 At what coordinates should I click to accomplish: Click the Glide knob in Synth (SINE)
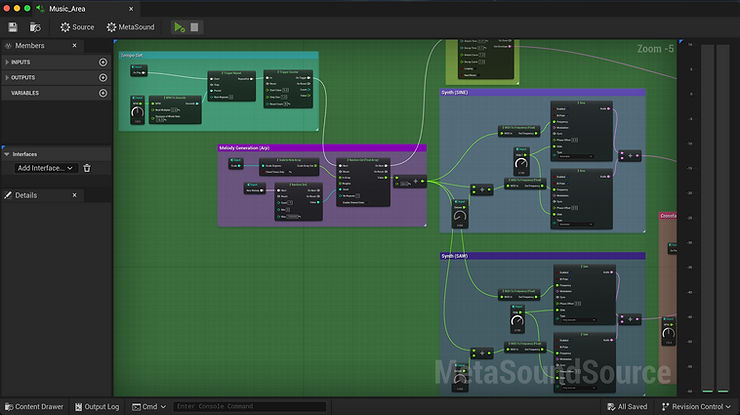tap(521, 163)
